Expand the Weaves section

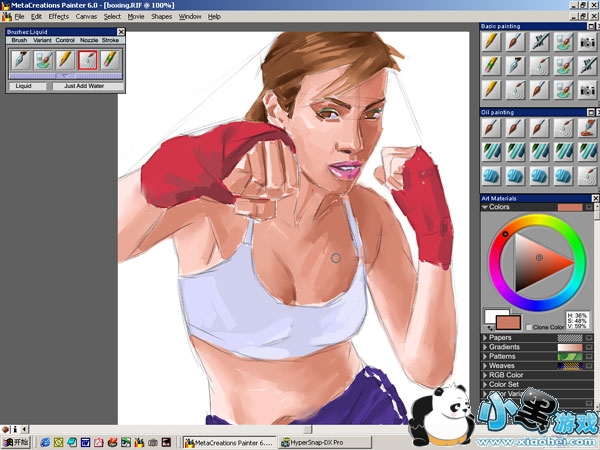coord(485,366)
